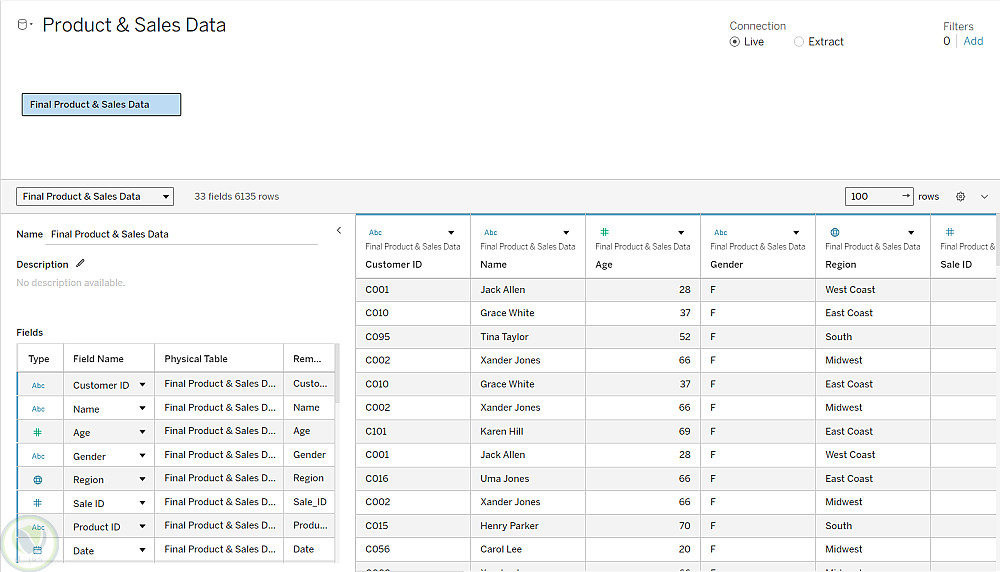Viewport: 1000px width, 572px height.
Task: Sort by Type column header
Action: pyautogui.click(x=39, y=359)
